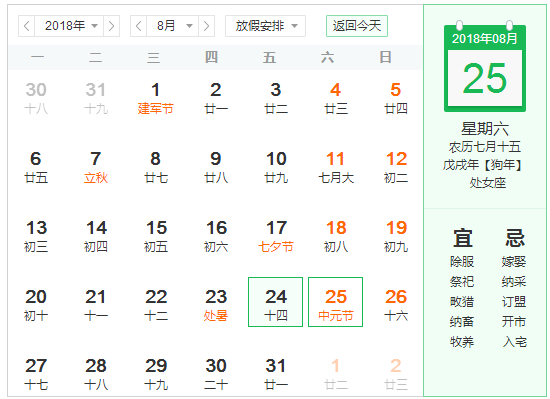Select August 31 廿一
This screenshot has height=399, width=550.
pyautogui.click(x=276, y=374)
